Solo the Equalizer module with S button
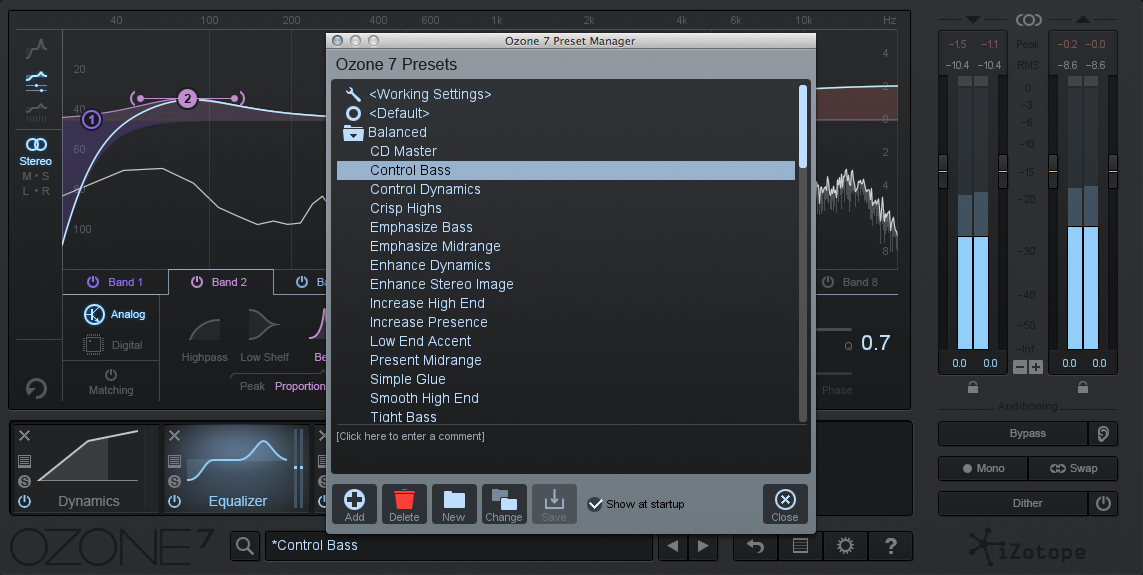The image size is (1143, 575). 174,482
